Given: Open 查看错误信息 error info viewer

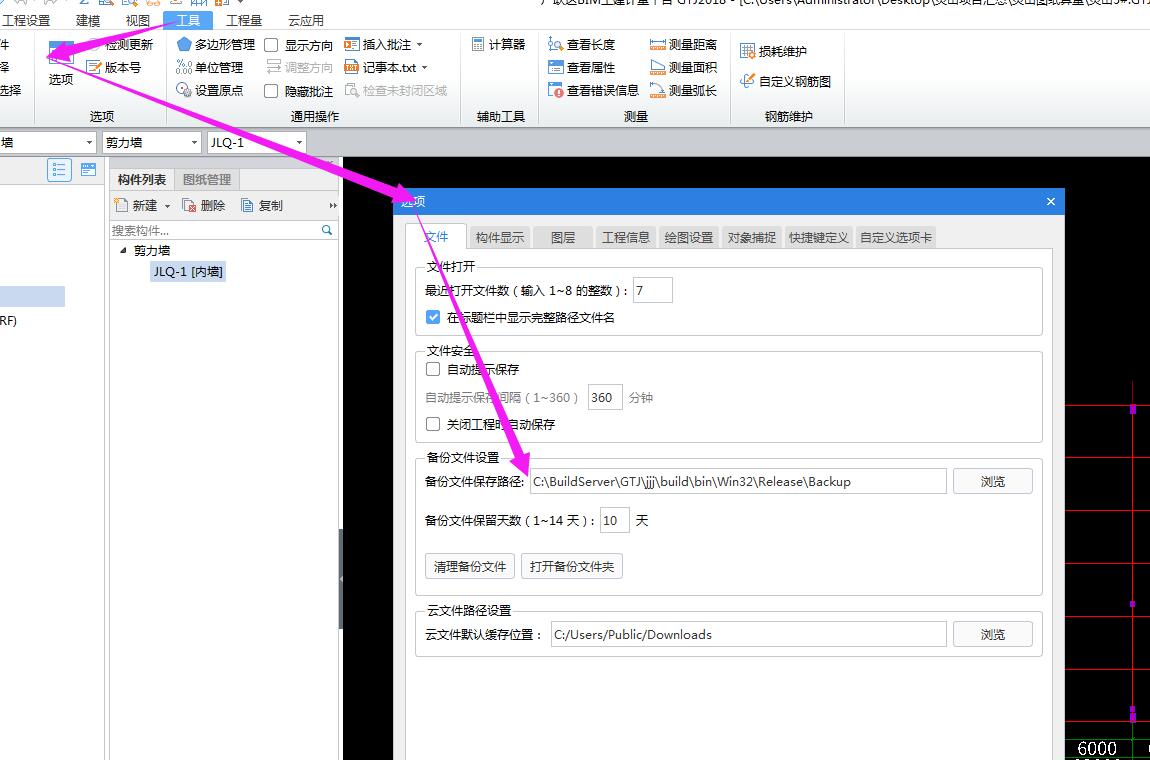Looking at the screenshot, I should [x=593, y=90].
